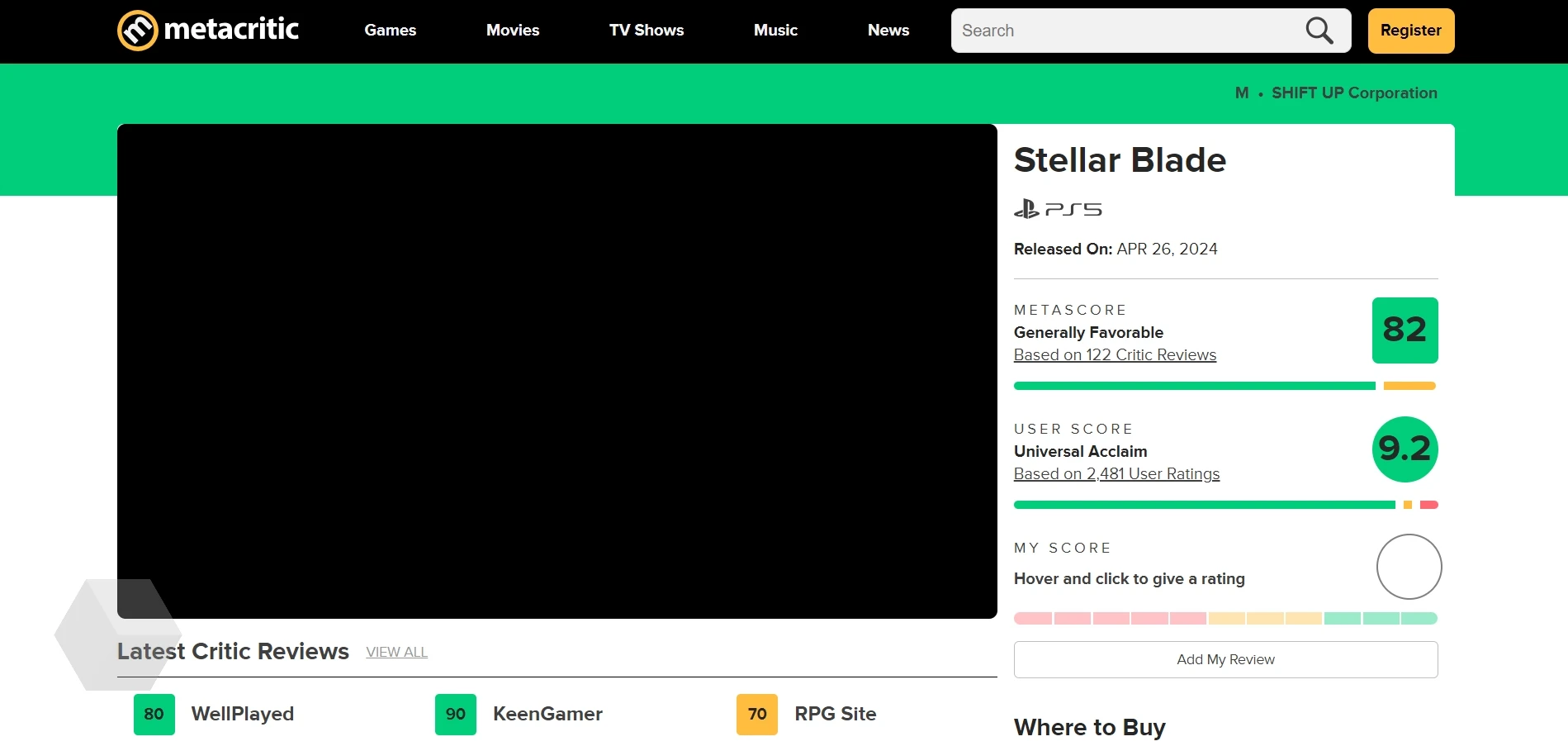Open the TV Shows menu
The width and height of the screenshot is (1568, 746).
click(647, 31)
